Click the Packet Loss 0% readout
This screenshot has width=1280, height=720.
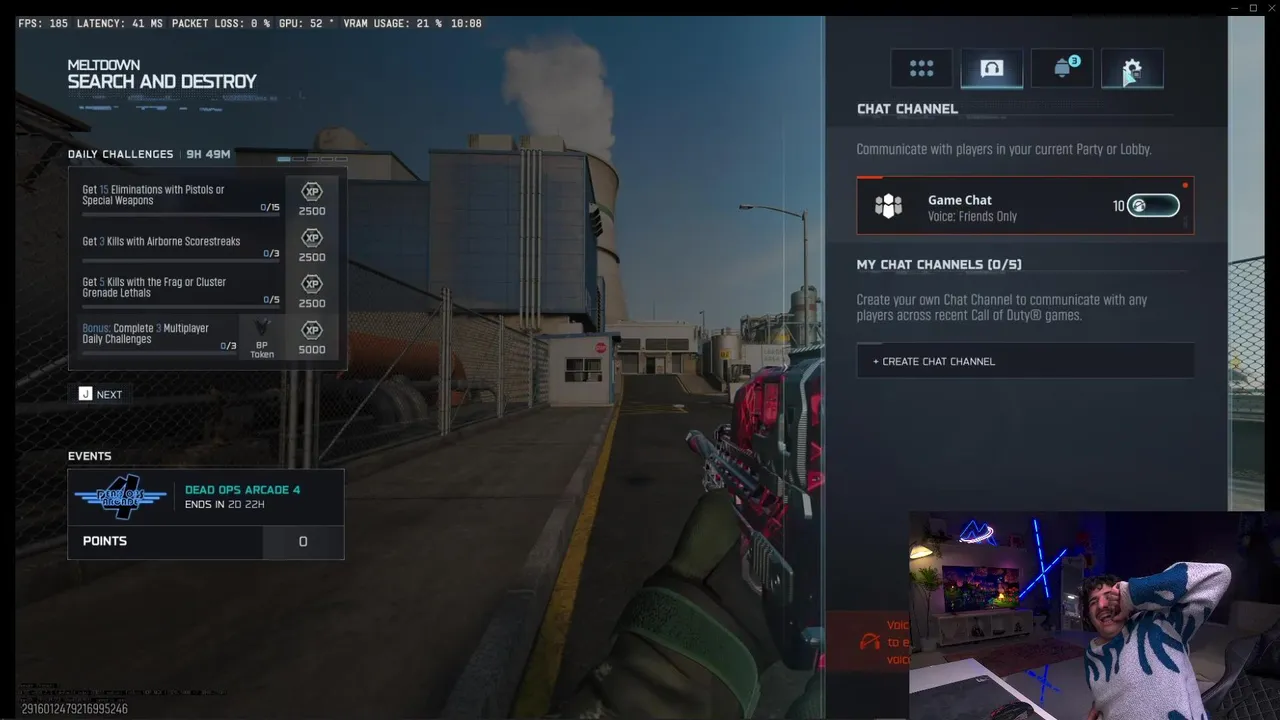221,23
